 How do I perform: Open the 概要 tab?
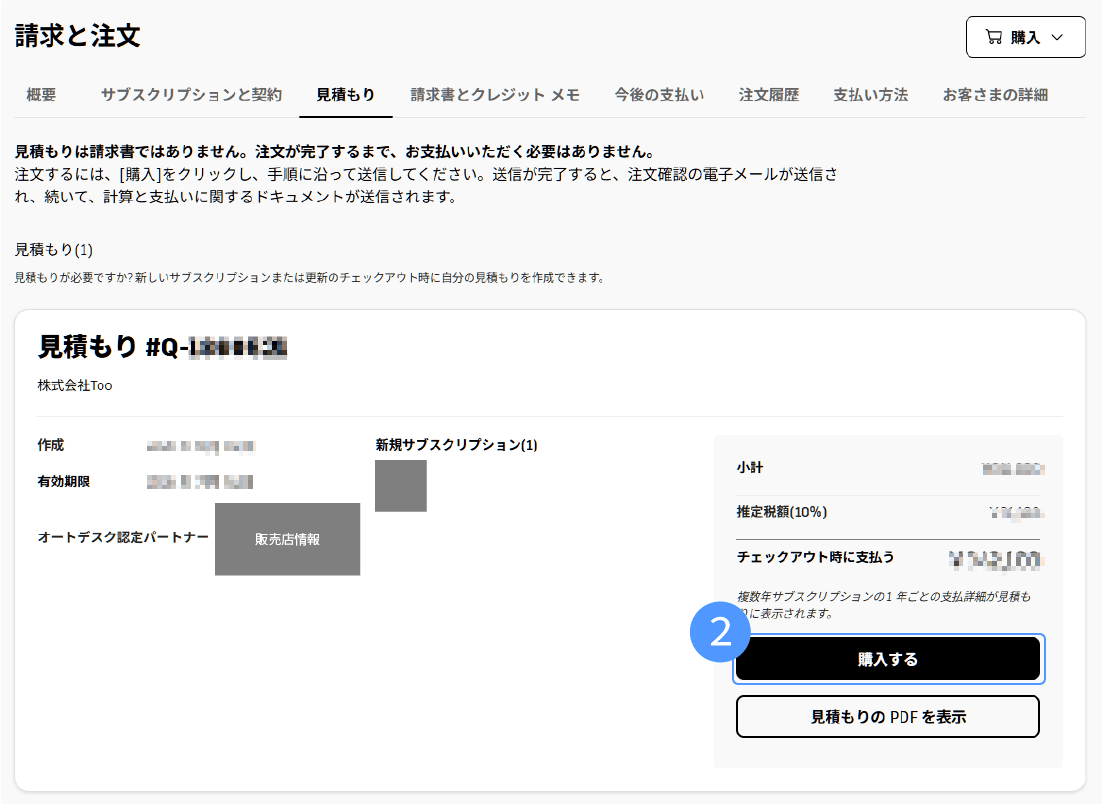[41, 95]
